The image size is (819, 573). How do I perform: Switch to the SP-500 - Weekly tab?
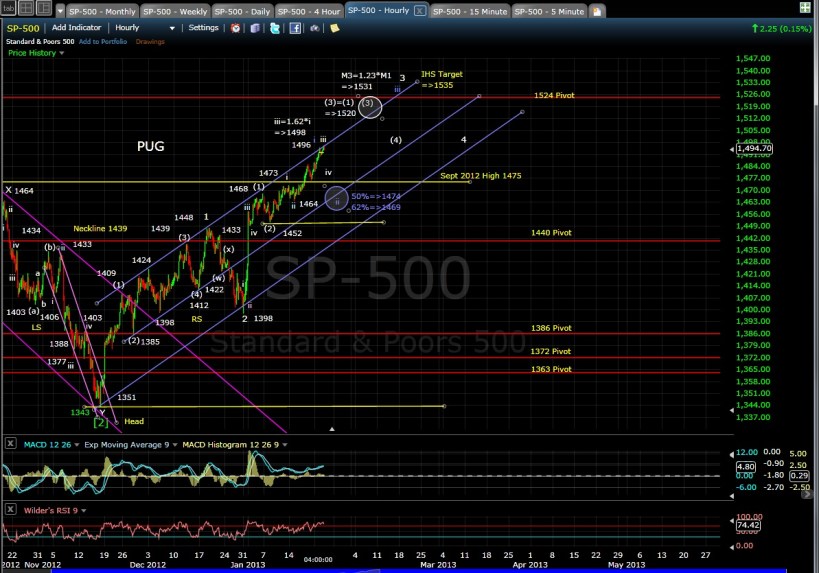point(175,11)
